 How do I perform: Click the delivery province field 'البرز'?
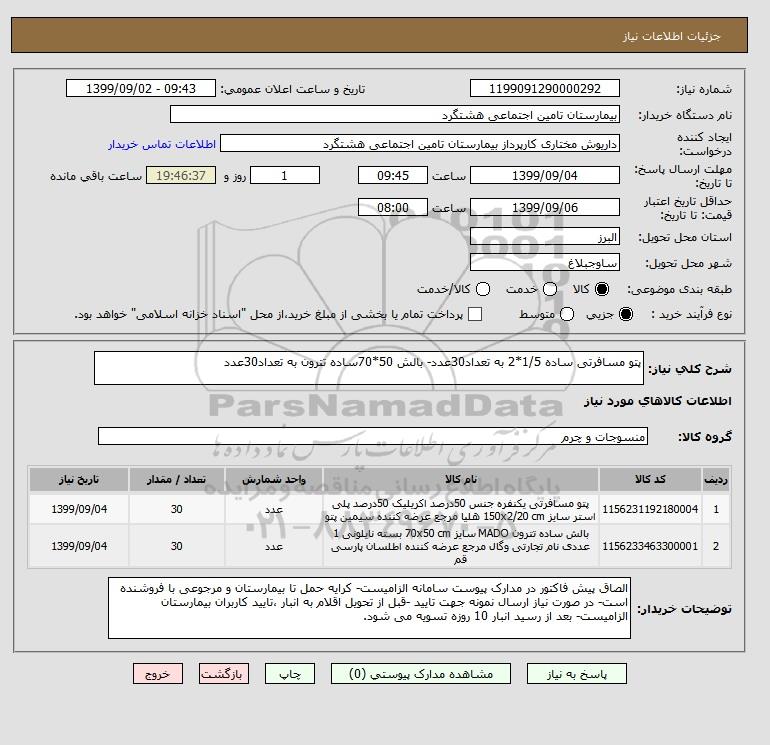coord(545,237)
